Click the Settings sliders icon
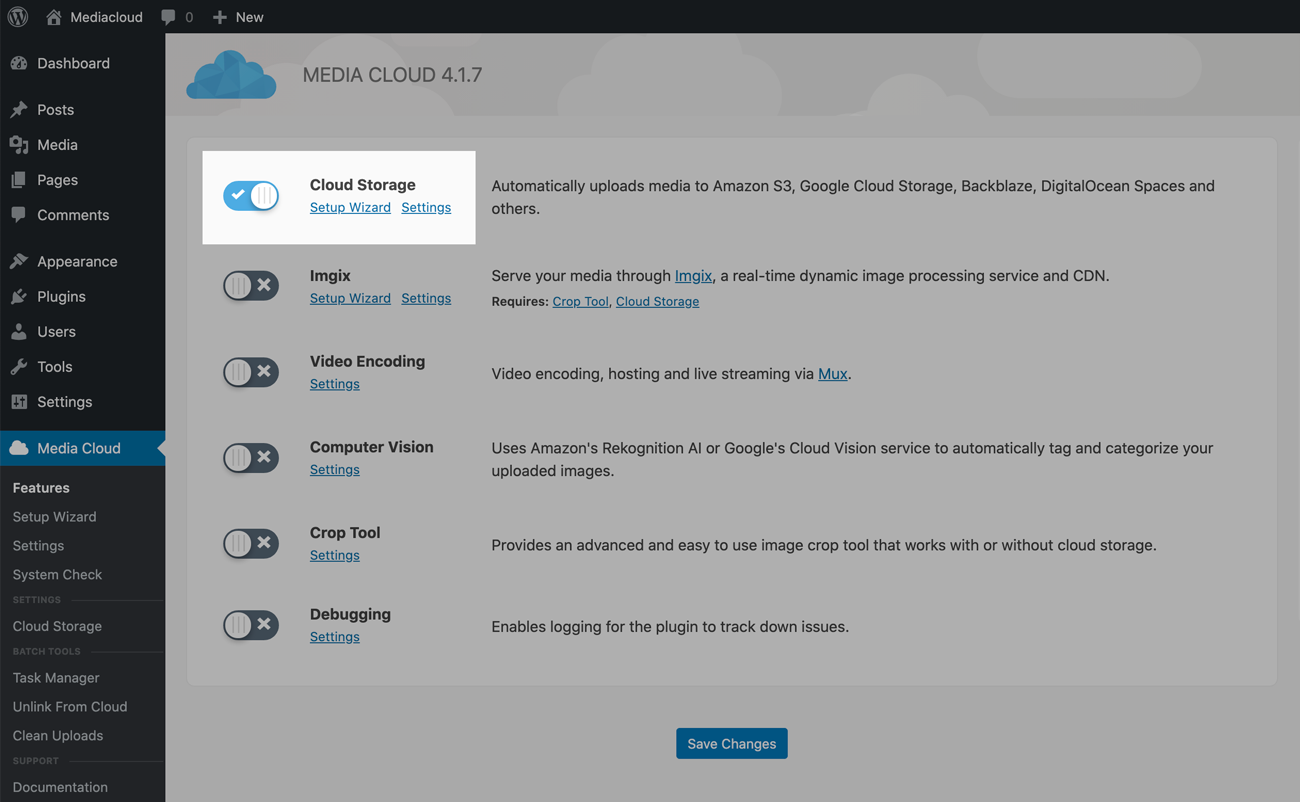This screenshot has width=1300, height=802. click(19, 402)
